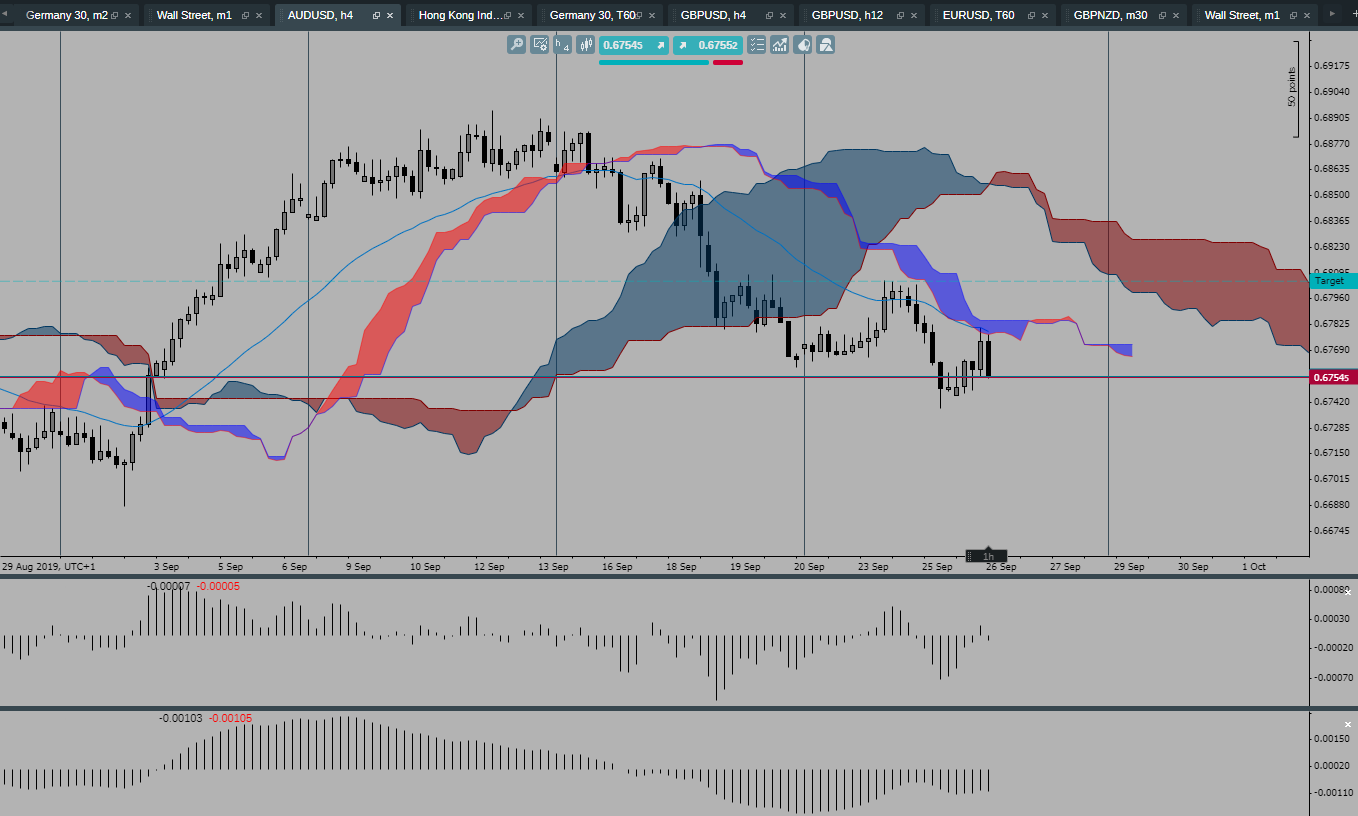
Task: Open chart settings with the gear icon
Action: (x=540, y=45)
